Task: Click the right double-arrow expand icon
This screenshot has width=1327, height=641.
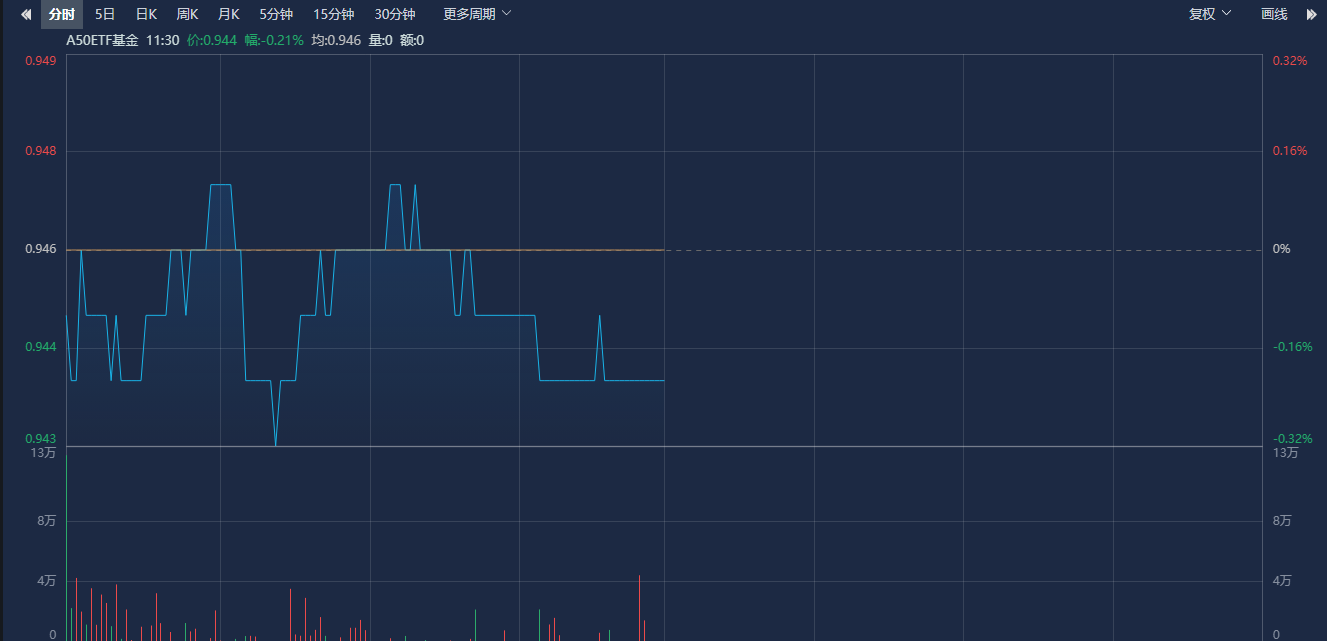Action: pyautogui.click(x=1312, y=14)
